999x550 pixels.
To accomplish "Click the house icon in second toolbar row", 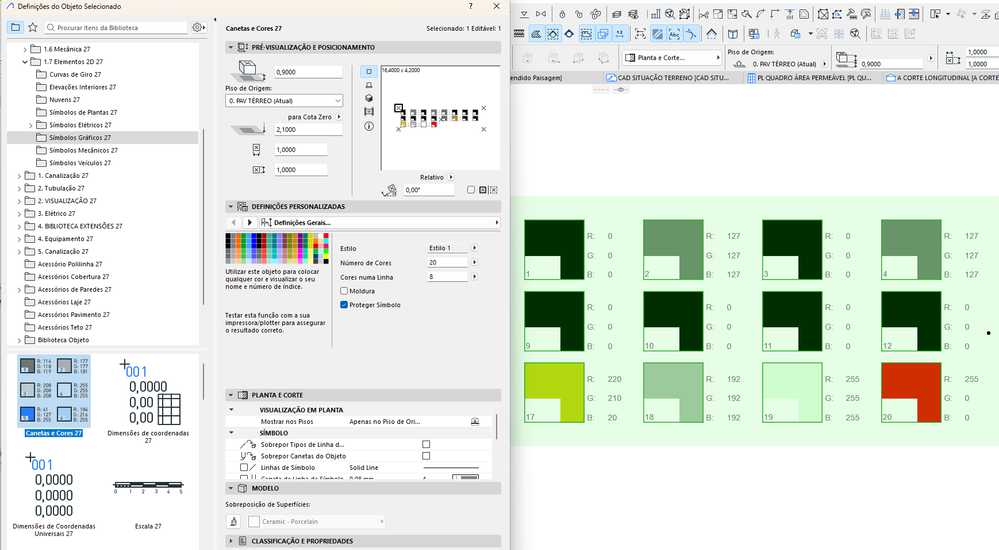I will (x=711, y=34).
